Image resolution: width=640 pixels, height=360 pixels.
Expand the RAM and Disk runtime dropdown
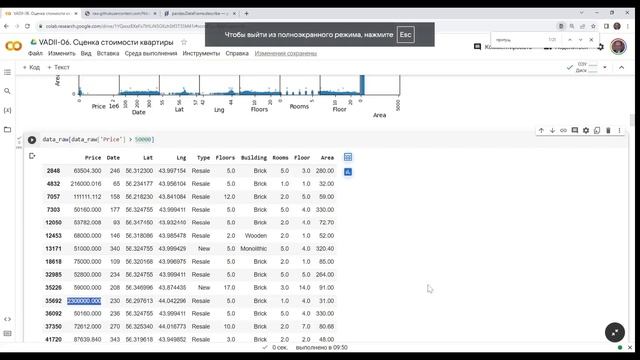click(605, 67)
